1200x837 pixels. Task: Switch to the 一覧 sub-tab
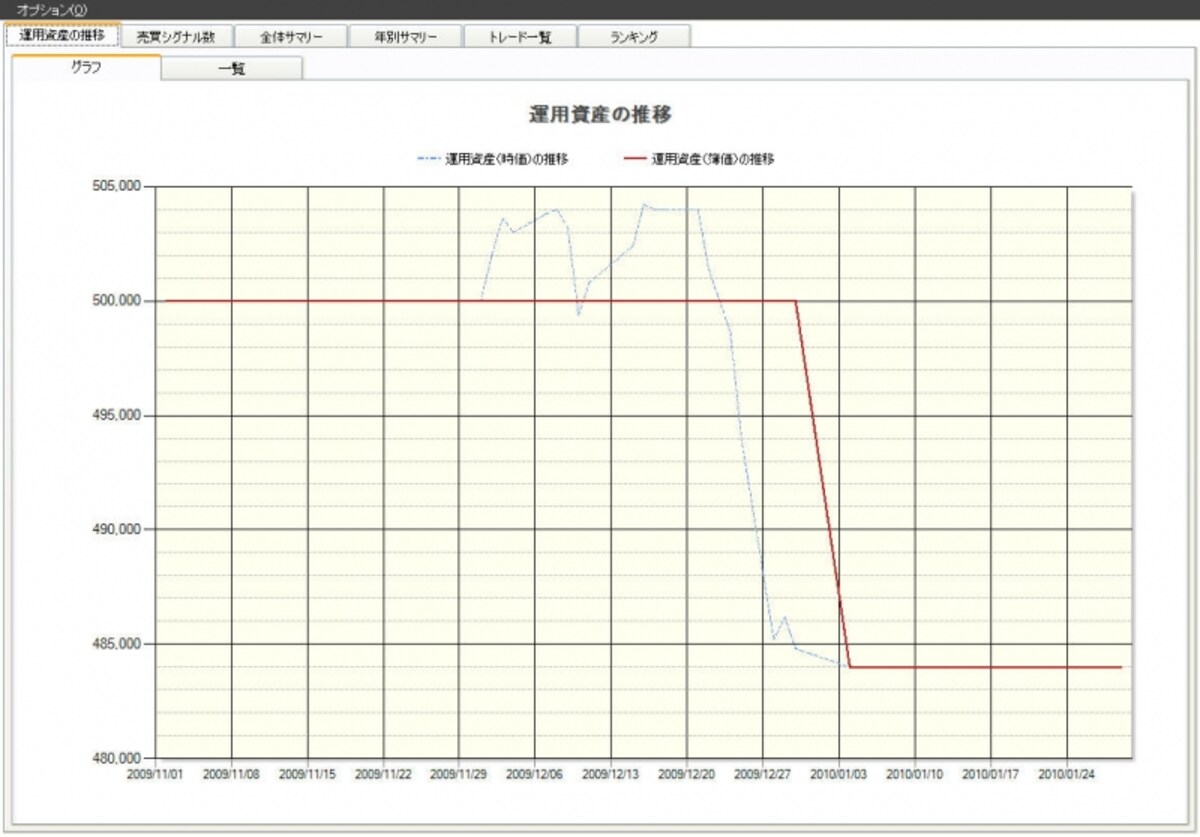coord(232,69)
